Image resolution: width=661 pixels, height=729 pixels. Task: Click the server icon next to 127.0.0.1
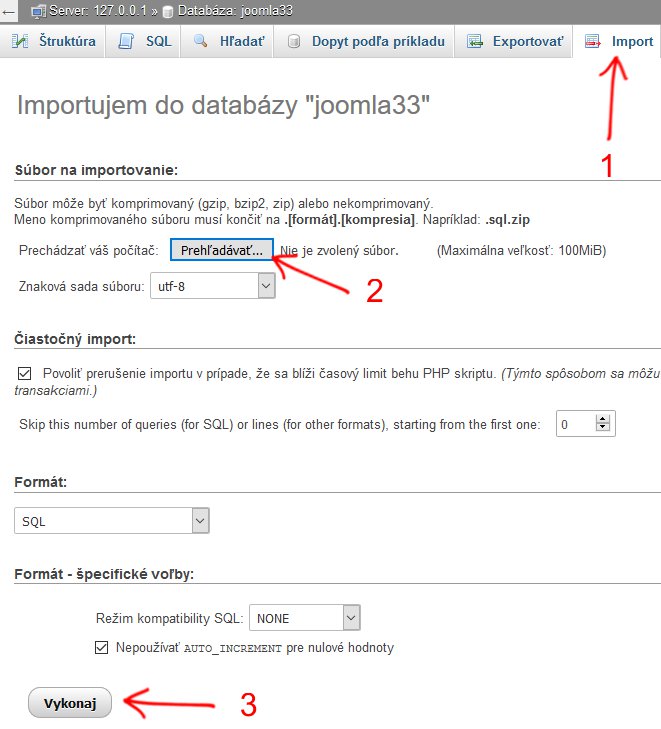click(x=39, y=11)
